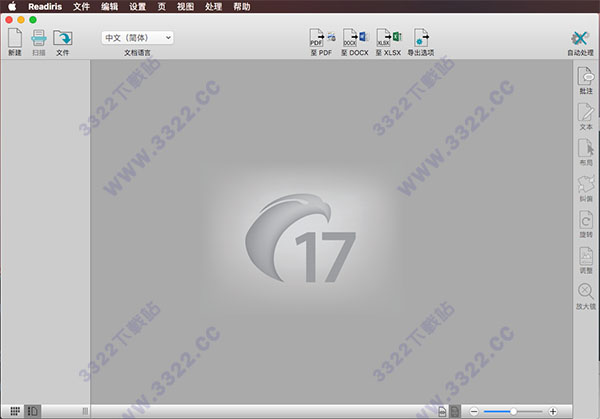The height and width of the screenshot is (419, 600).
Task: Select the 文本 text edit tool
Action: (x=585, y=112)
